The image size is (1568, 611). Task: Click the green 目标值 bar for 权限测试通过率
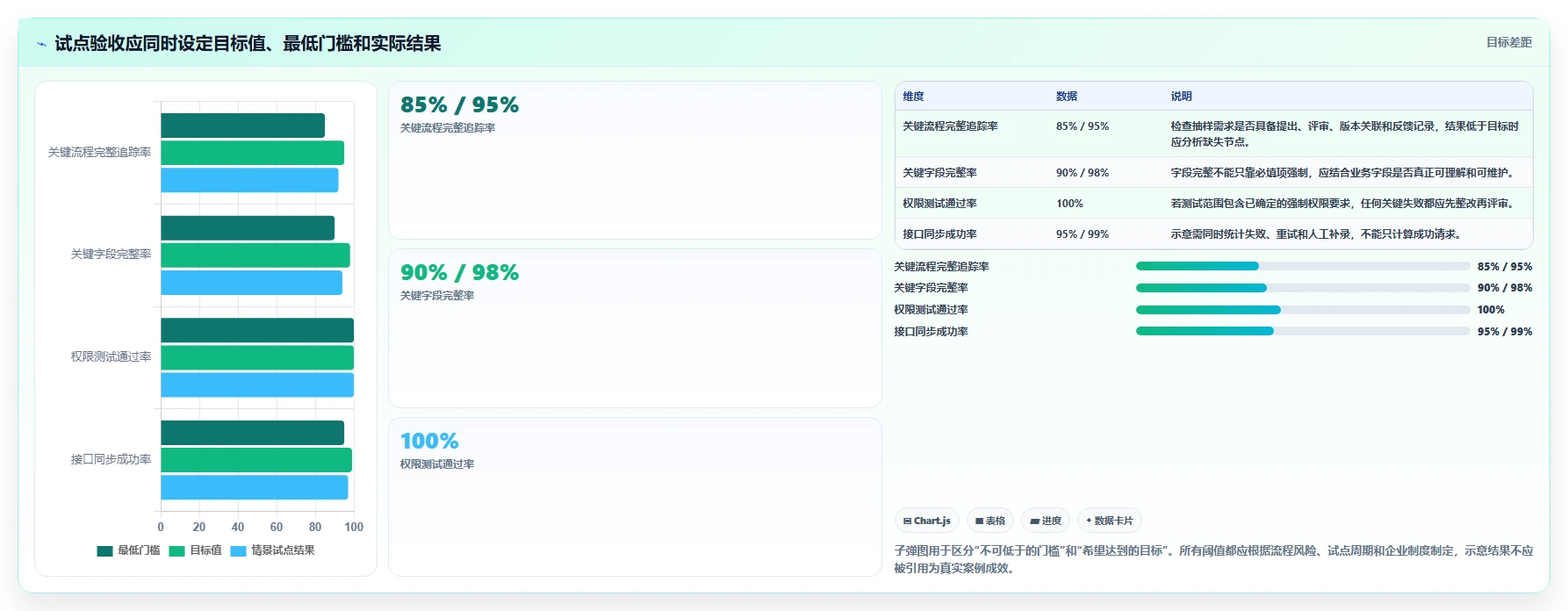[x=257, y=357]
